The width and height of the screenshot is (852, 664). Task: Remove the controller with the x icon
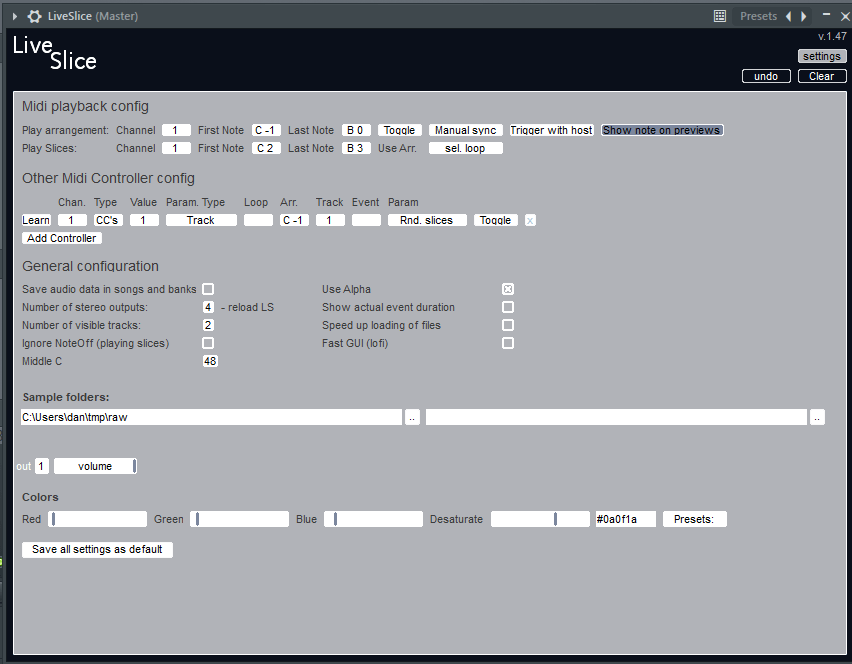click(530, 220)
